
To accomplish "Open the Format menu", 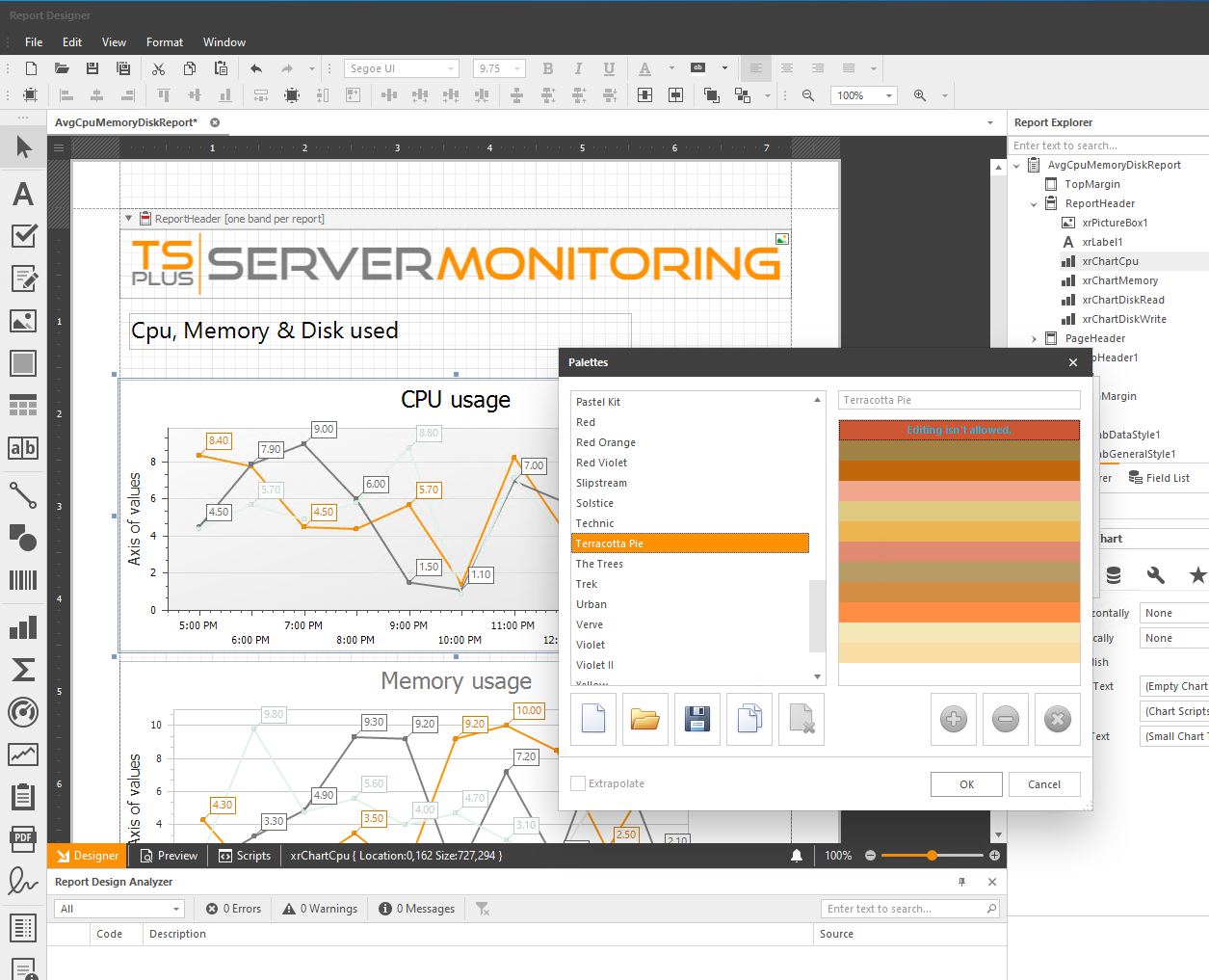I will click(x=164, y=42).
